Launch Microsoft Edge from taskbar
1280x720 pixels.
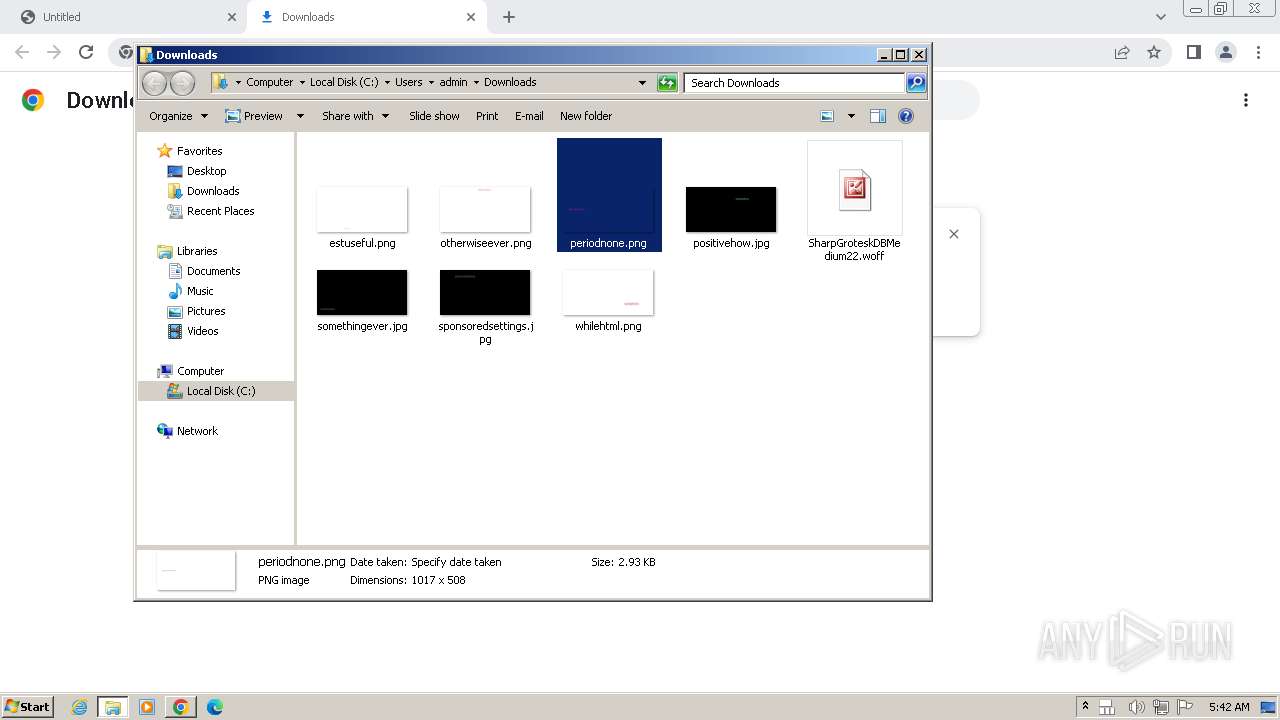pos(214,707)
